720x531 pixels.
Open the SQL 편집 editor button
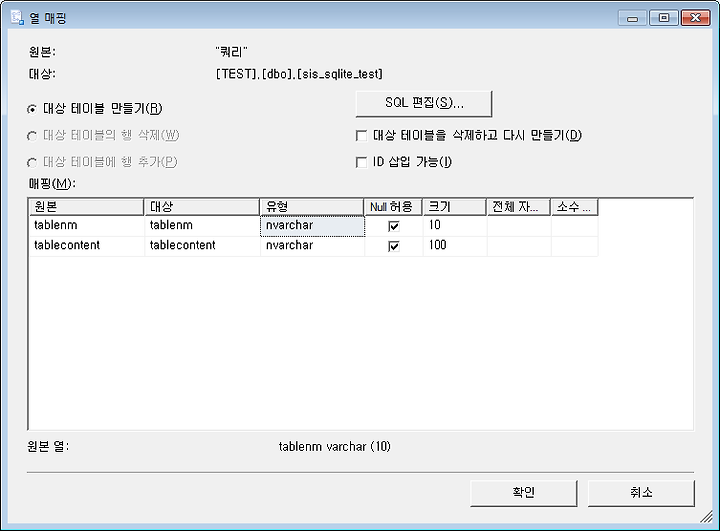pos(424,103)
